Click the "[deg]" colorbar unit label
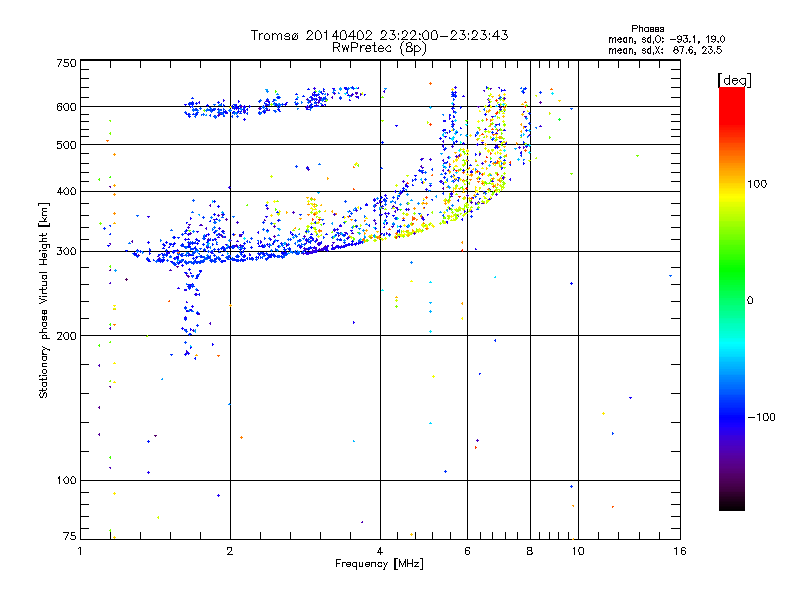This screenshot has height=600, width=800. pyautogui.click(x=734, y=80)
